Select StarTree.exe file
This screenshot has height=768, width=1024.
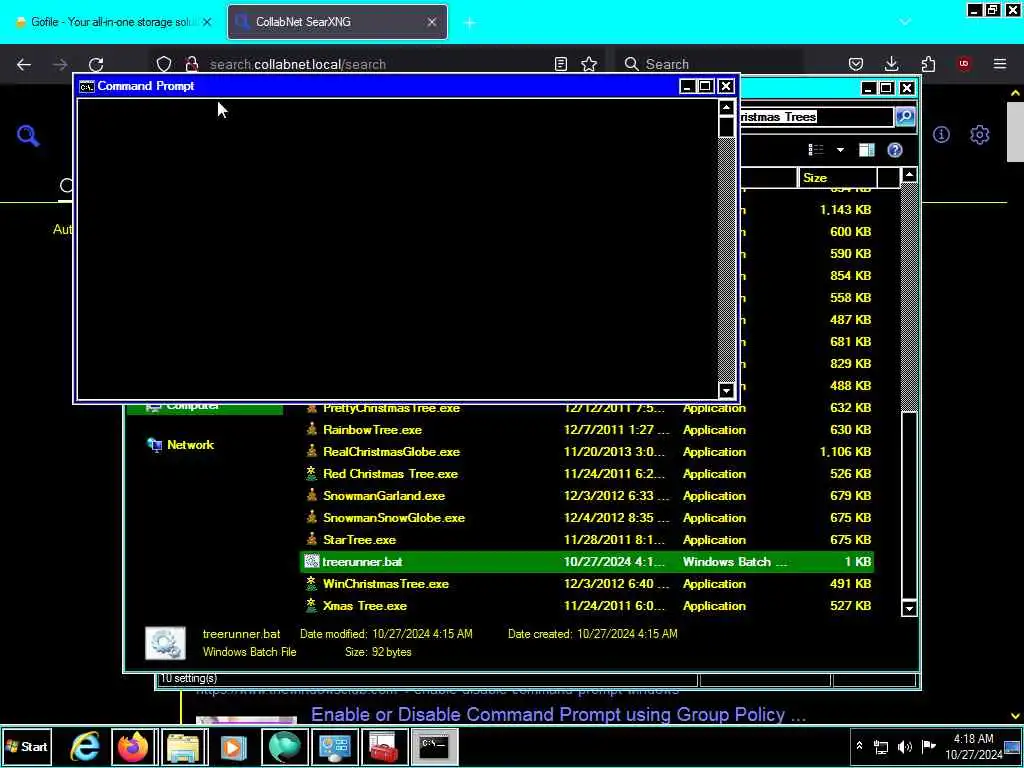coord(359,539)
